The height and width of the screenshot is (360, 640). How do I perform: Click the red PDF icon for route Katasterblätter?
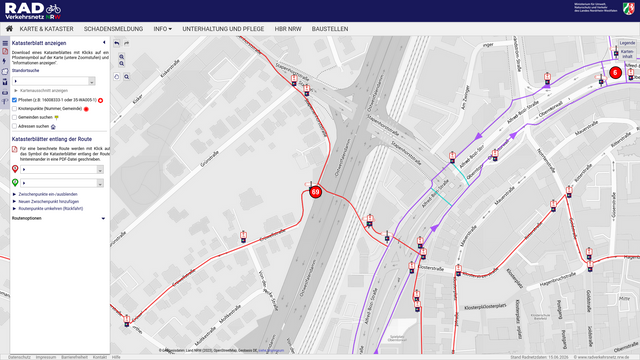[x=15, y=149]
